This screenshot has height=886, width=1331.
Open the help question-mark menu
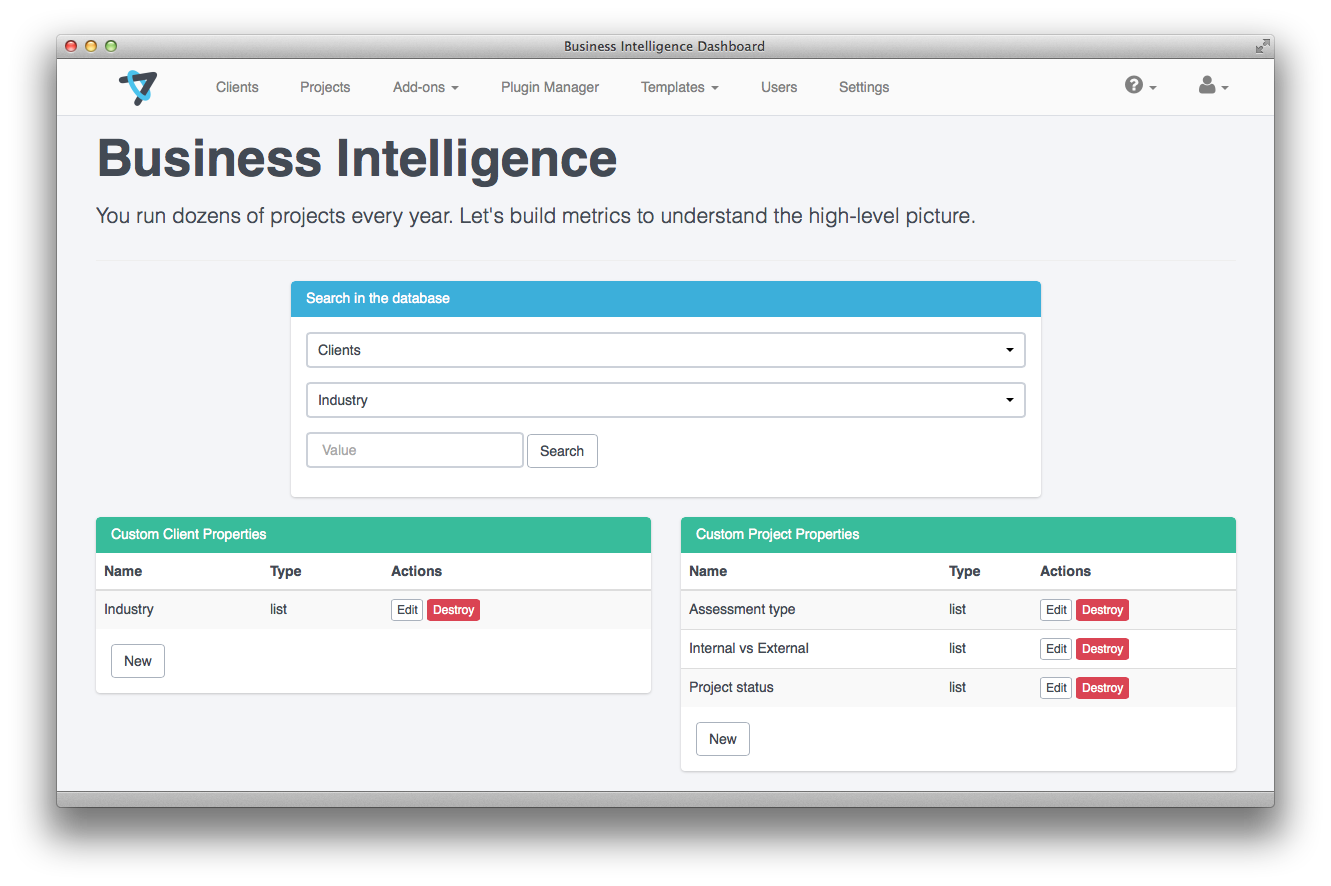(1140, 86)
